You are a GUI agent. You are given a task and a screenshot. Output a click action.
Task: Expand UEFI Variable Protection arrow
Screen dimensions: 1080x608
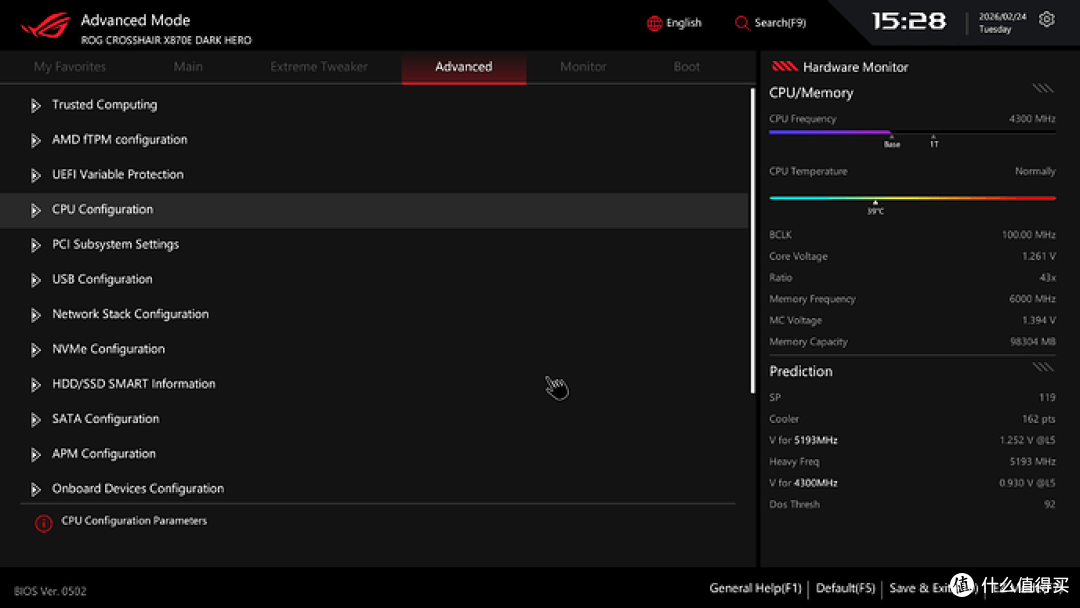point(36,176)
